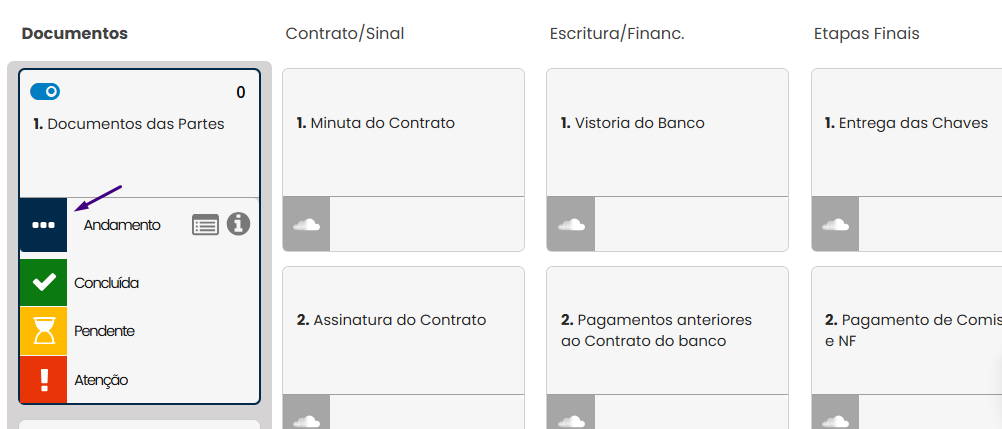
Task: Toggle the blue switch on Documentos das Partes
Action: coord(45,92)
